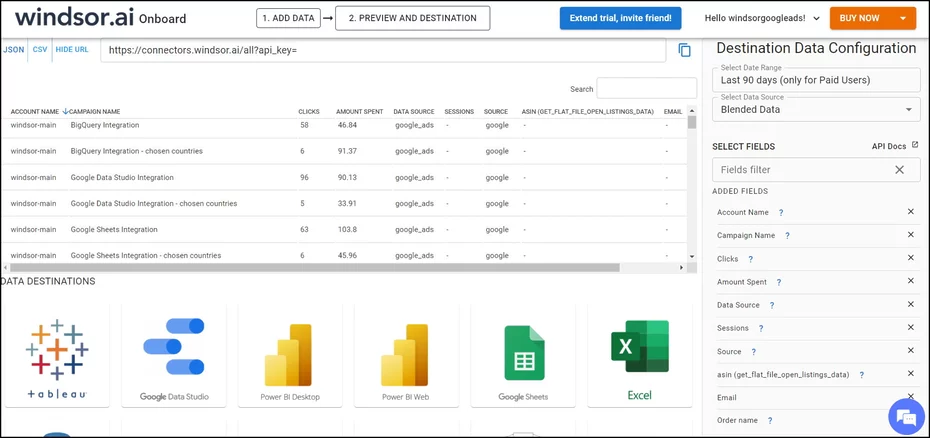Click the 91.37 amount spent cell
Screen dimensions: 930x438
point(348,151)
